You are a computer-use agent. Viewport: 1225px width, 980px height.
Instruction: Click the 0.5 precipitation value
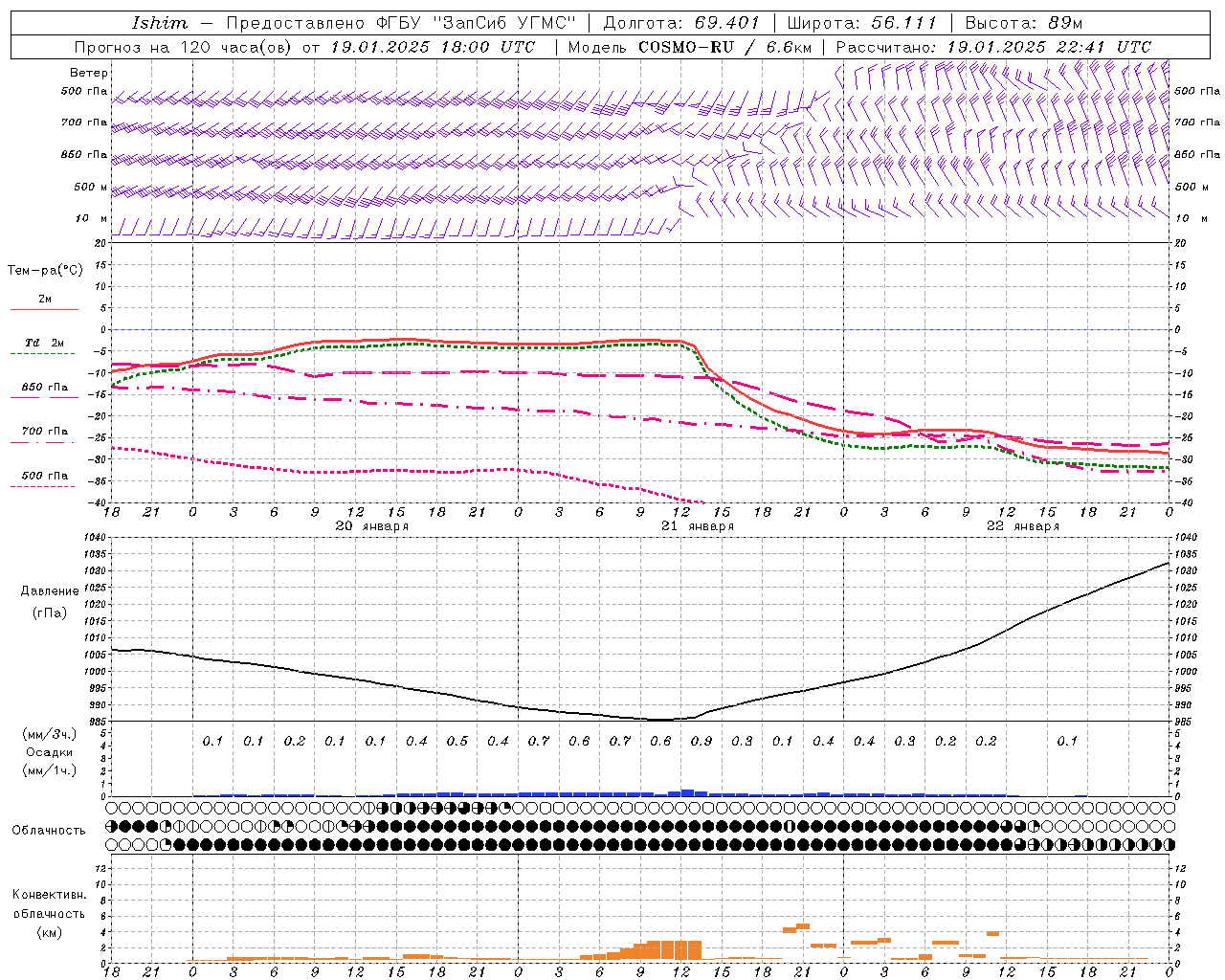pyautogui.click(x=457, y=742)
